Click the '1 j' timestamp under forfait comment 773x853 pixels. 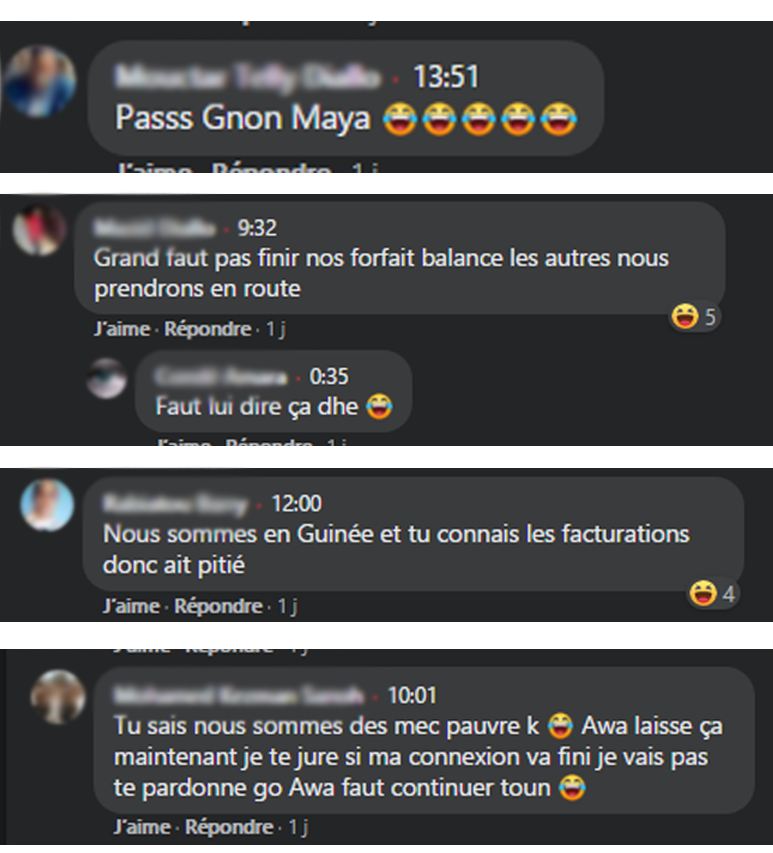275,329
